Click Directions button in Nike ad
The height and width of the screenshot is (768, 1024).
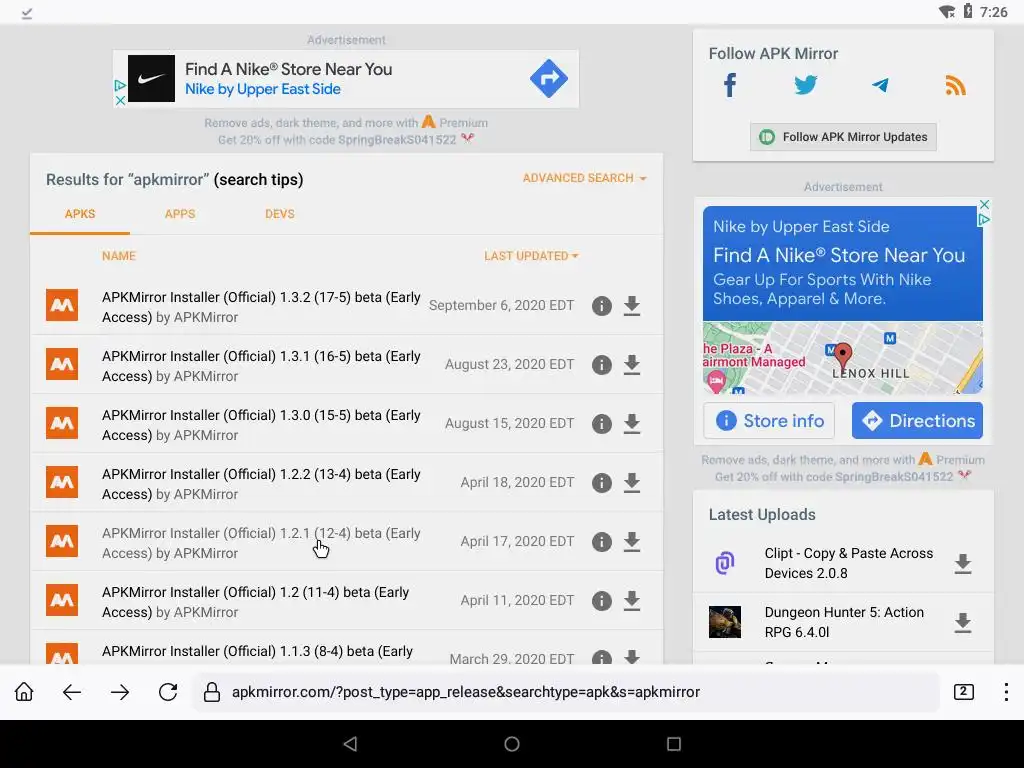(x=917, y=421)
